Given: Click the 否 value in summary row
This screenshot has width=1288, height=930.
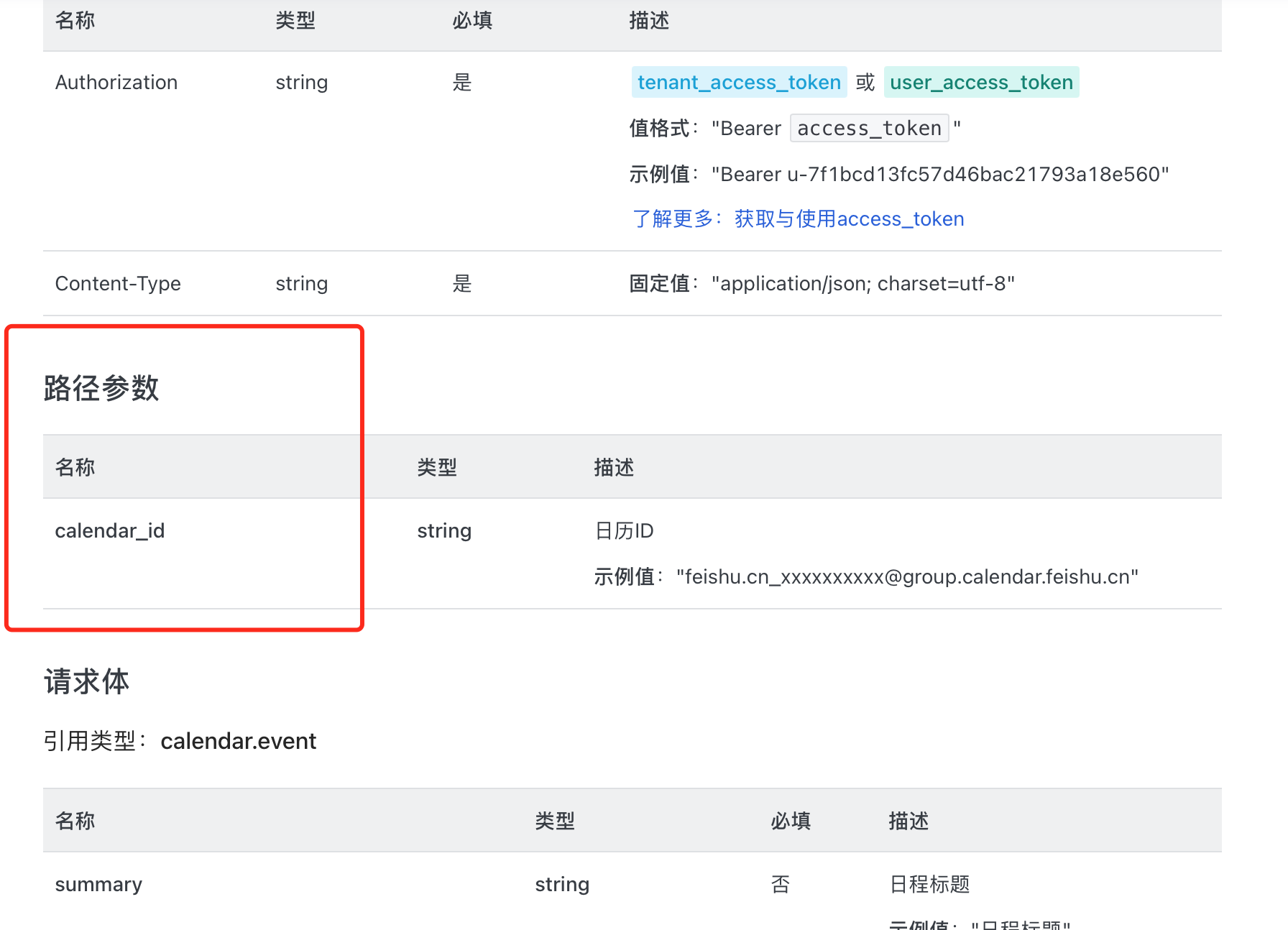Looking at the screenshot, I should 781,885.
